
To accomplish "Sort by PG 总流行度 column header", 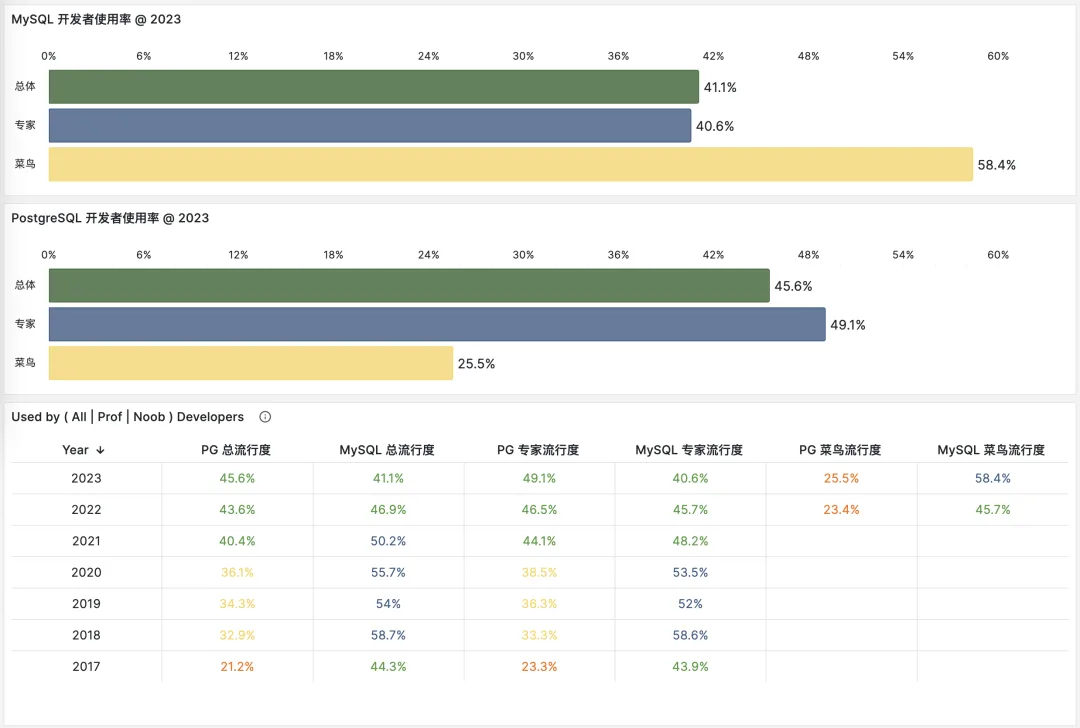I will [236, 450].
